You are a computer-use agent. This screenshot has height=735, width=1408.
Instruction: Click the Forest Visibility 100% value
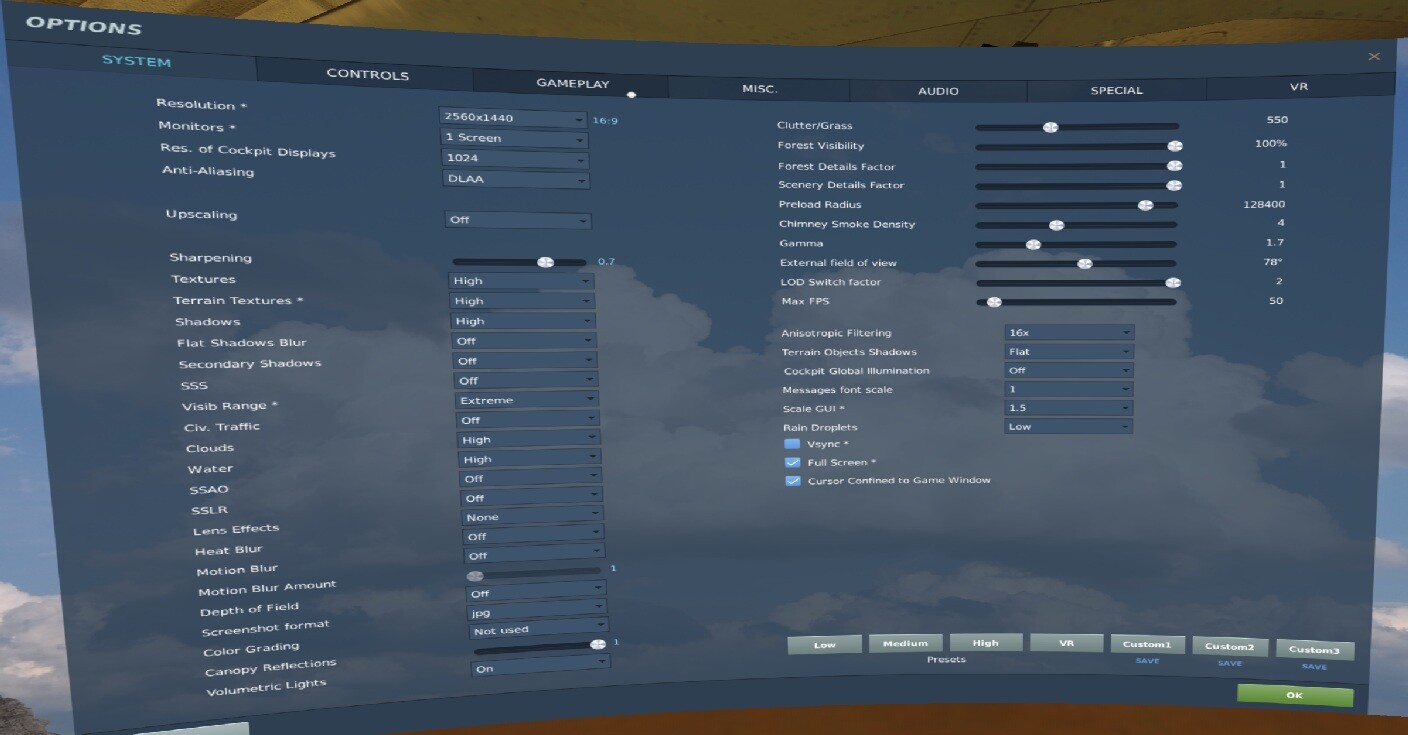(1270, 144)
